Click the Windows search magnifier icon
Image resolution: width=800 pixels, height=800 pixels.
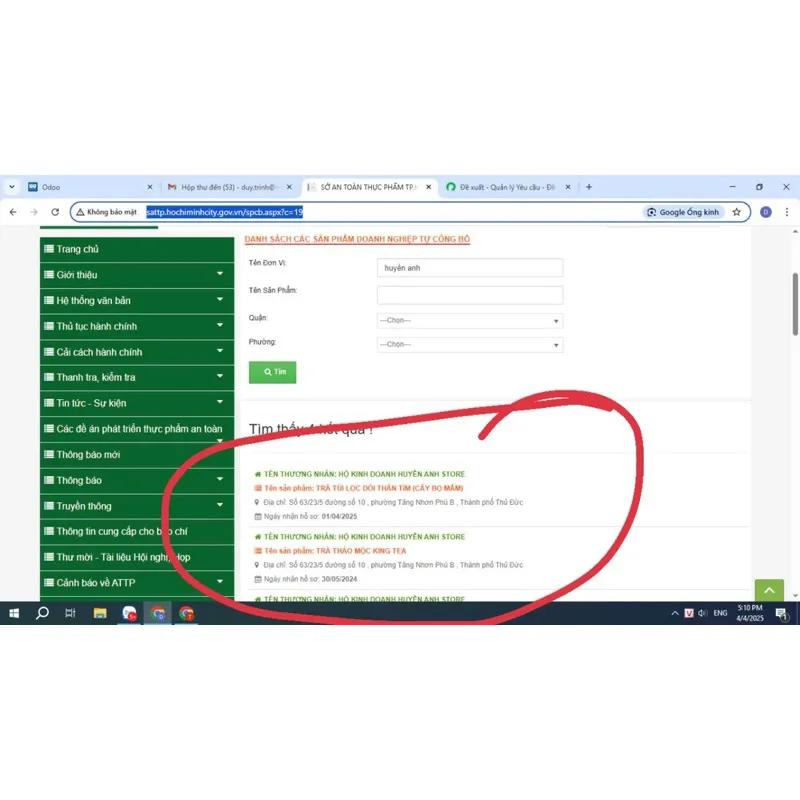pos(42,612)
